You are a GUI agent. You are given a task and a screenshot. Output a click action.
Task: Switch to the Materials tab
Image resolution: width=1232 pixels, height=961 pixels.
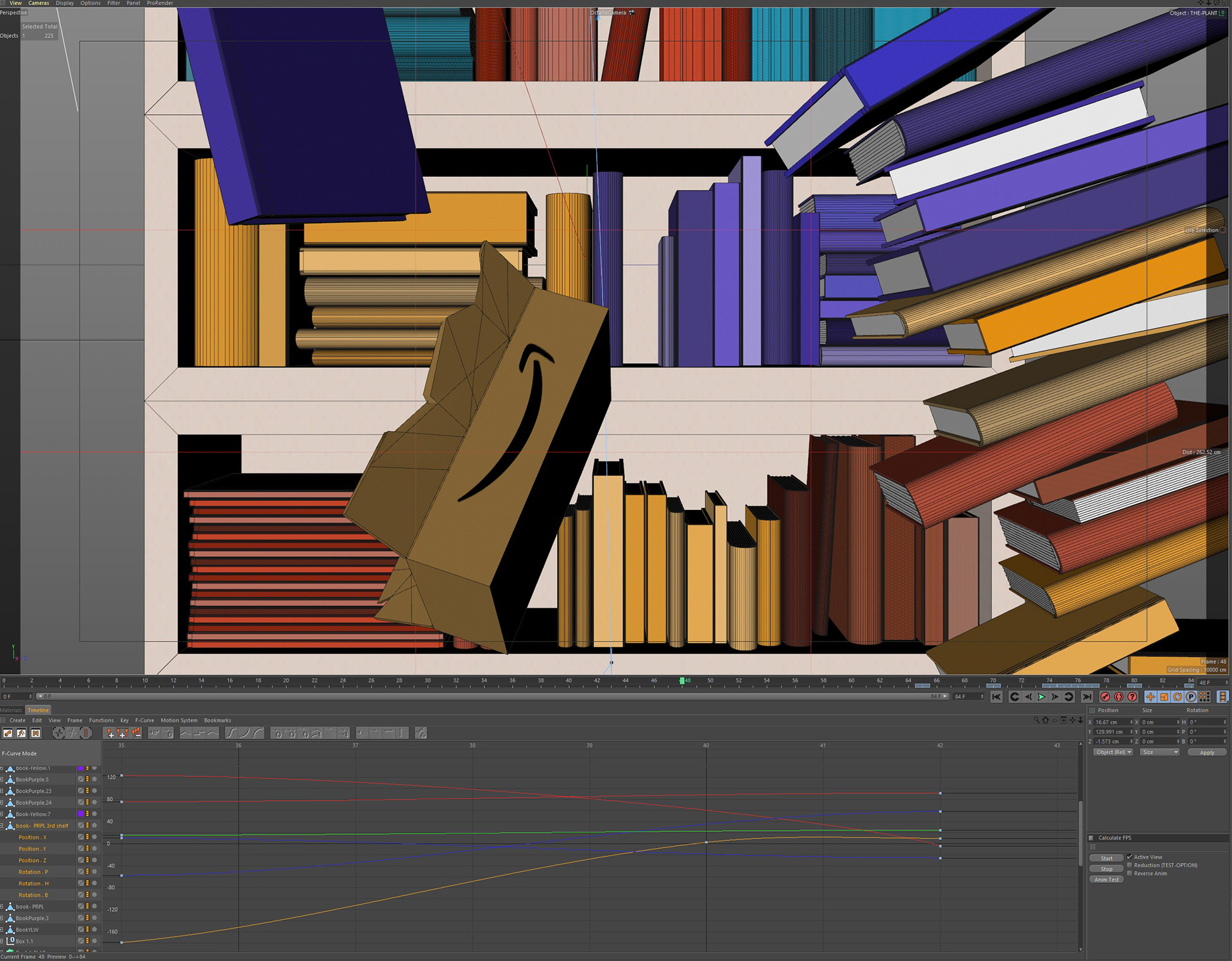point(11,710)
